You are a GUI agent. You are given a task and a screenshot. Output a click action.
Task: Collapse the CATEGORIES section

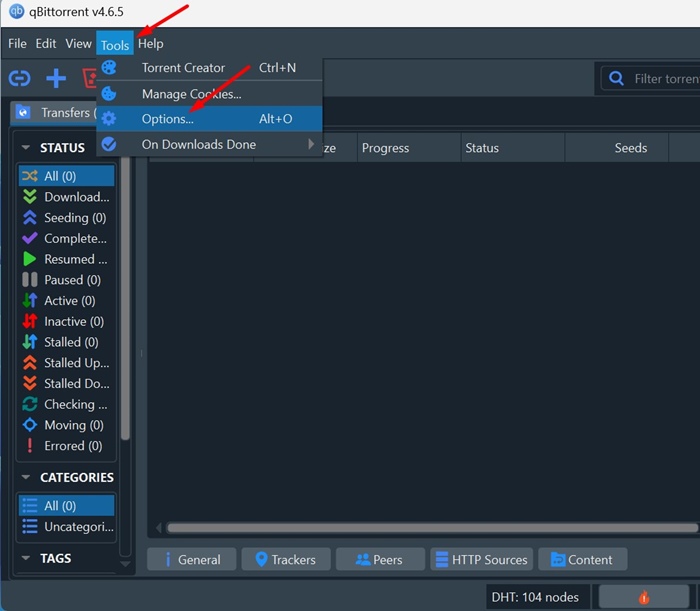[x=26, y=477]
